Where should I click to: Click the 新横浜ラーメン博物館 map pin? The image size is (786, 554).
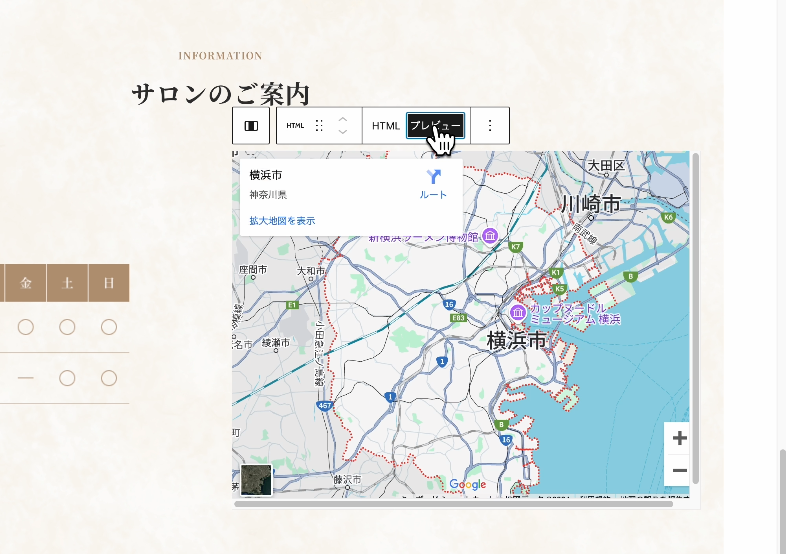490,236
